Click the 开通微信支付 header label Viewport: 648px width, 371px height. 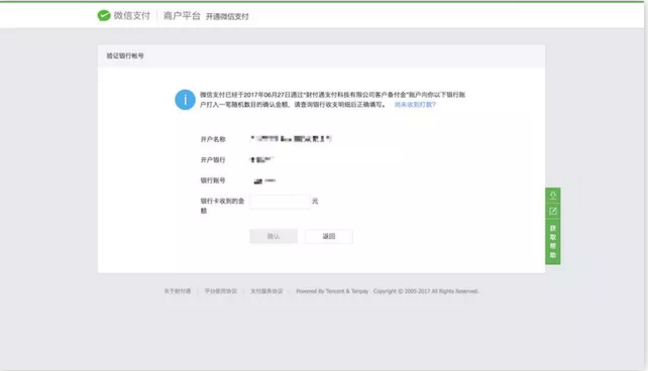point(227,17)
